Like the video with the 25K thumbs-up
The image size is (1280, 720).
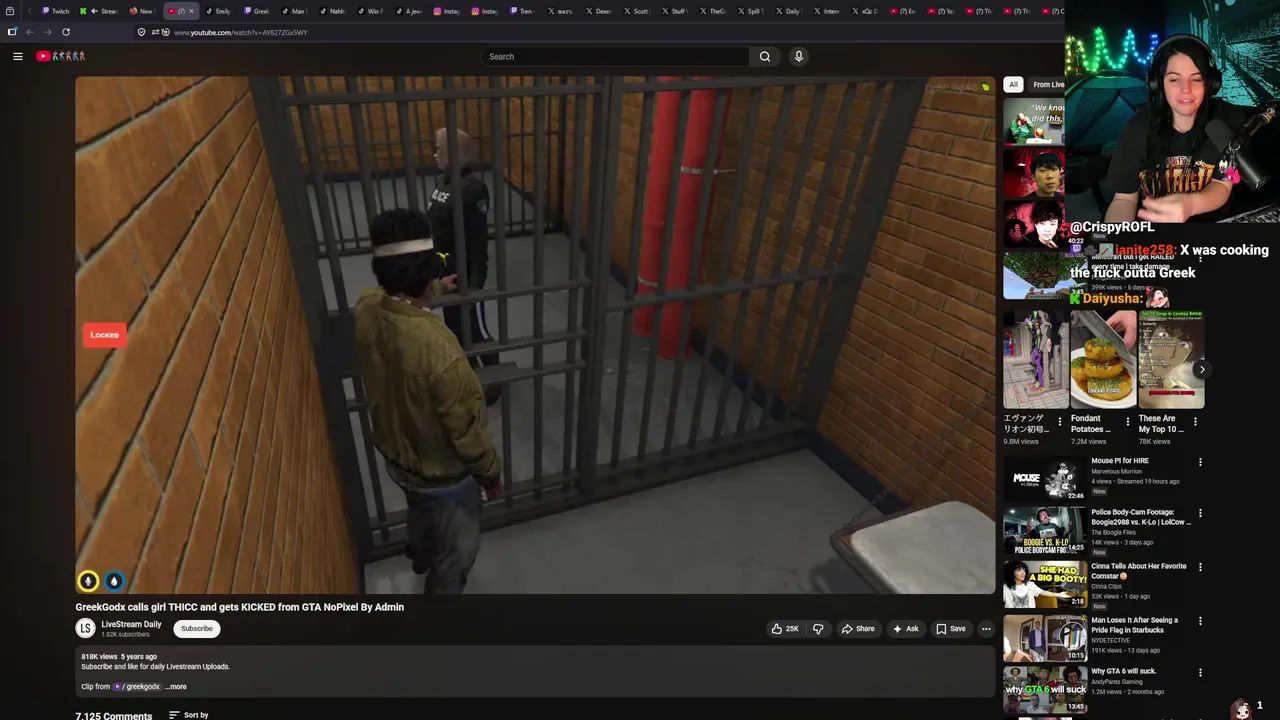785,629
